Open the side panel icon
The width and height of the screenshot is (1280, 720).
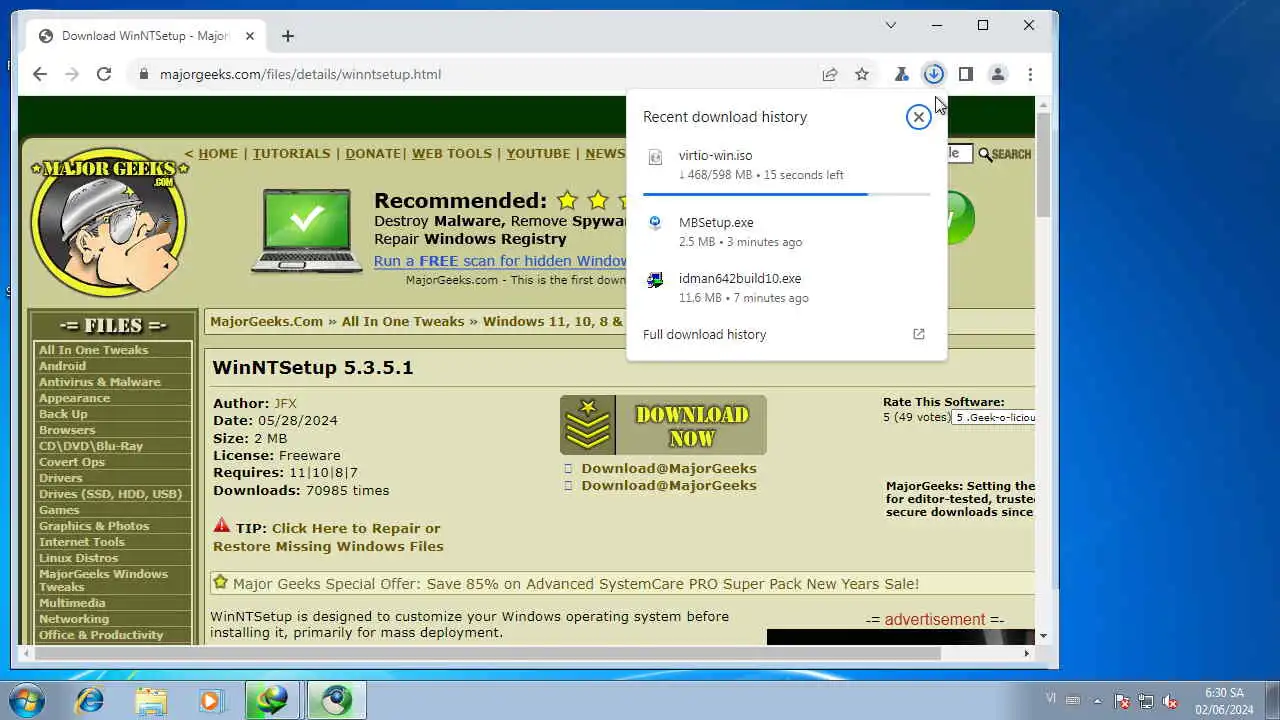pos(966,74)
